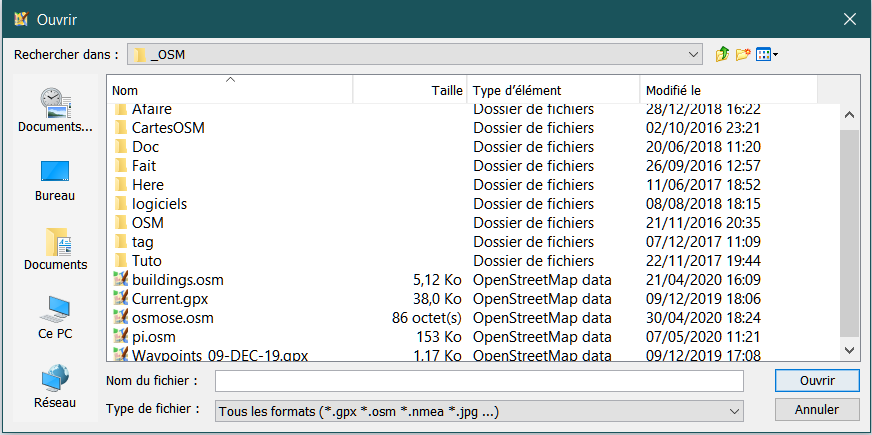Click the up one level folder icon

point(723,55)
